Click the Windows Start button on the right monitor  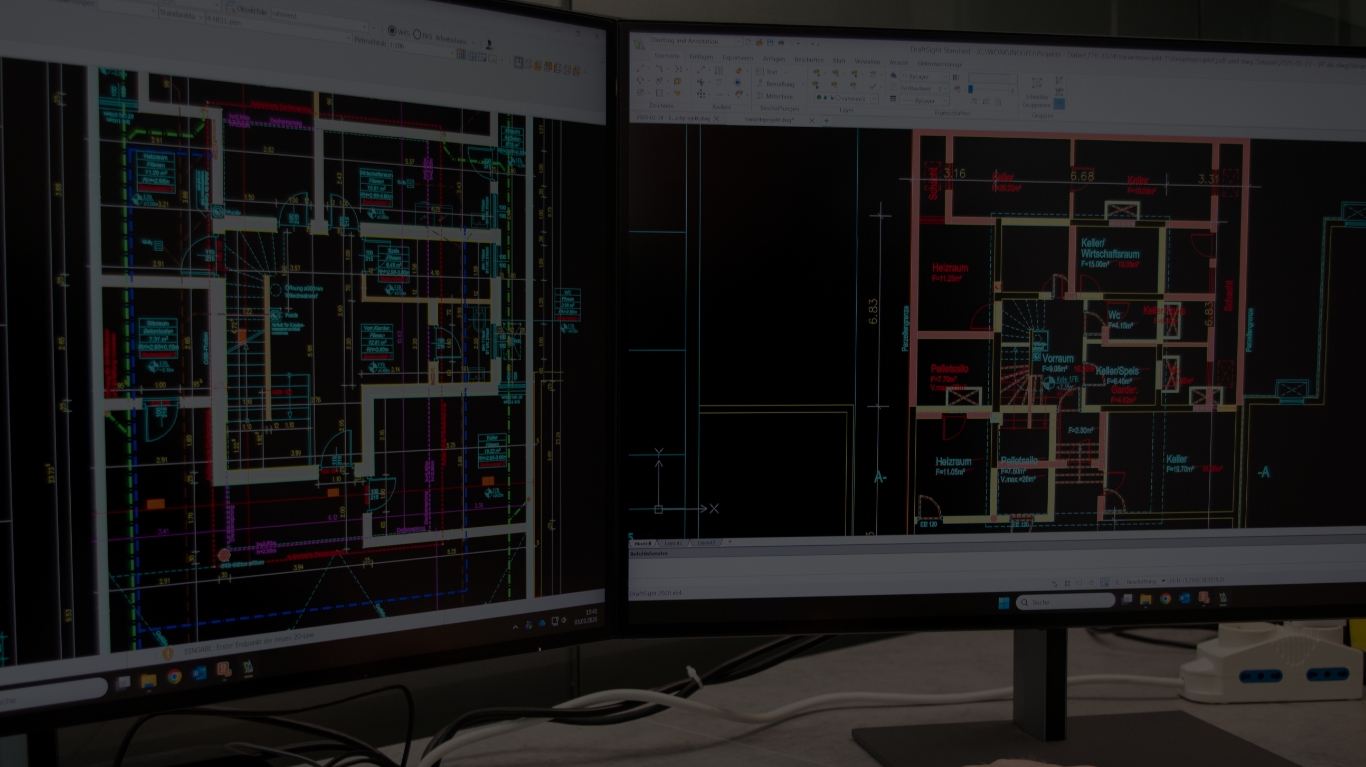click(x=1003, y=603)
